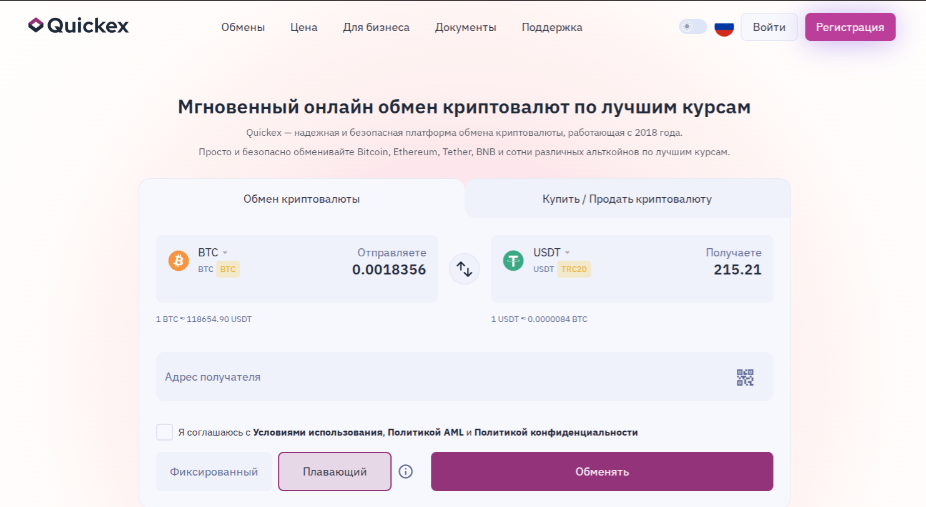Click the Bitcoin coin icon
The width and height of the screenshot is (926, 507).
178,260
